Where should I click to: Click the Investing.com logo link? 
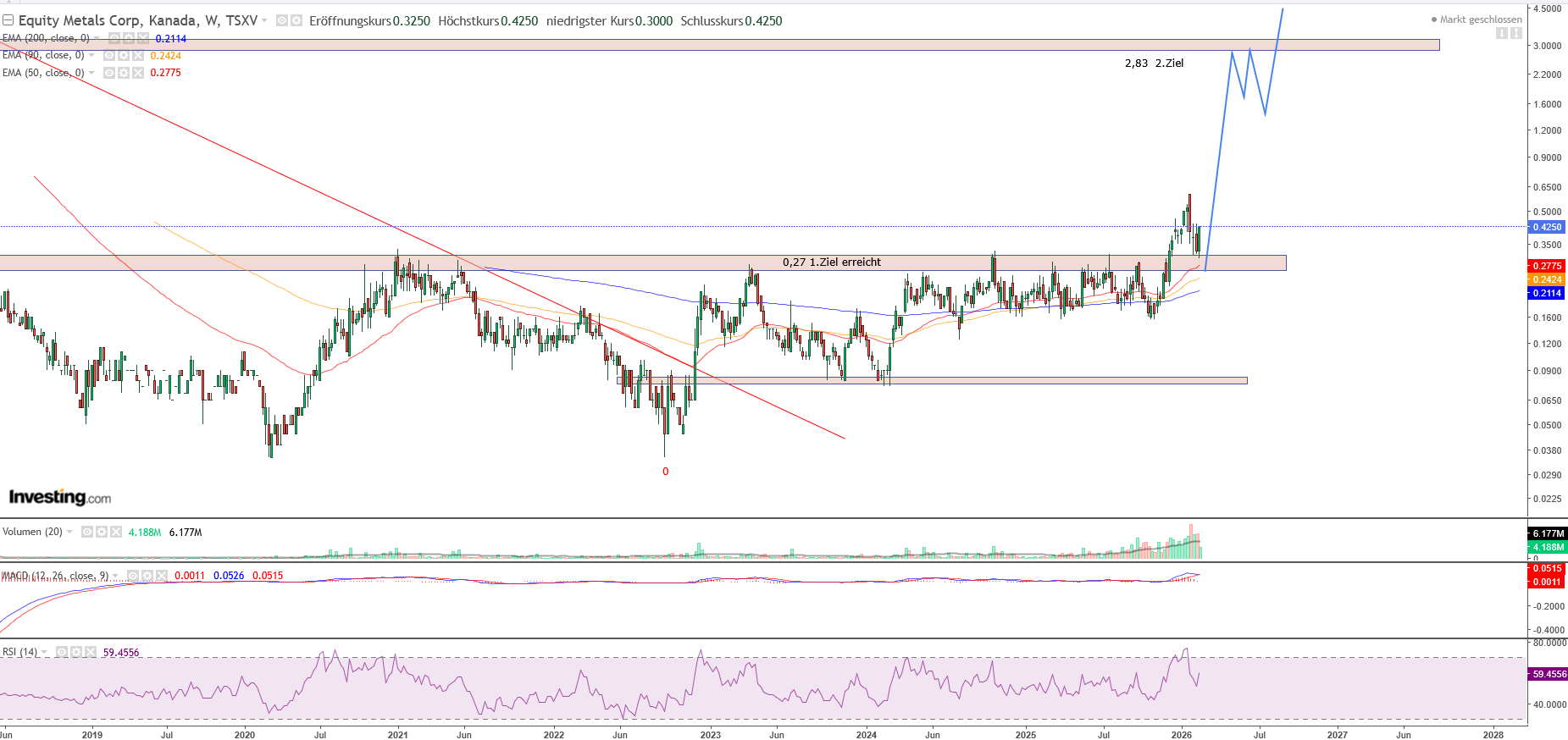tap(60, 497)
